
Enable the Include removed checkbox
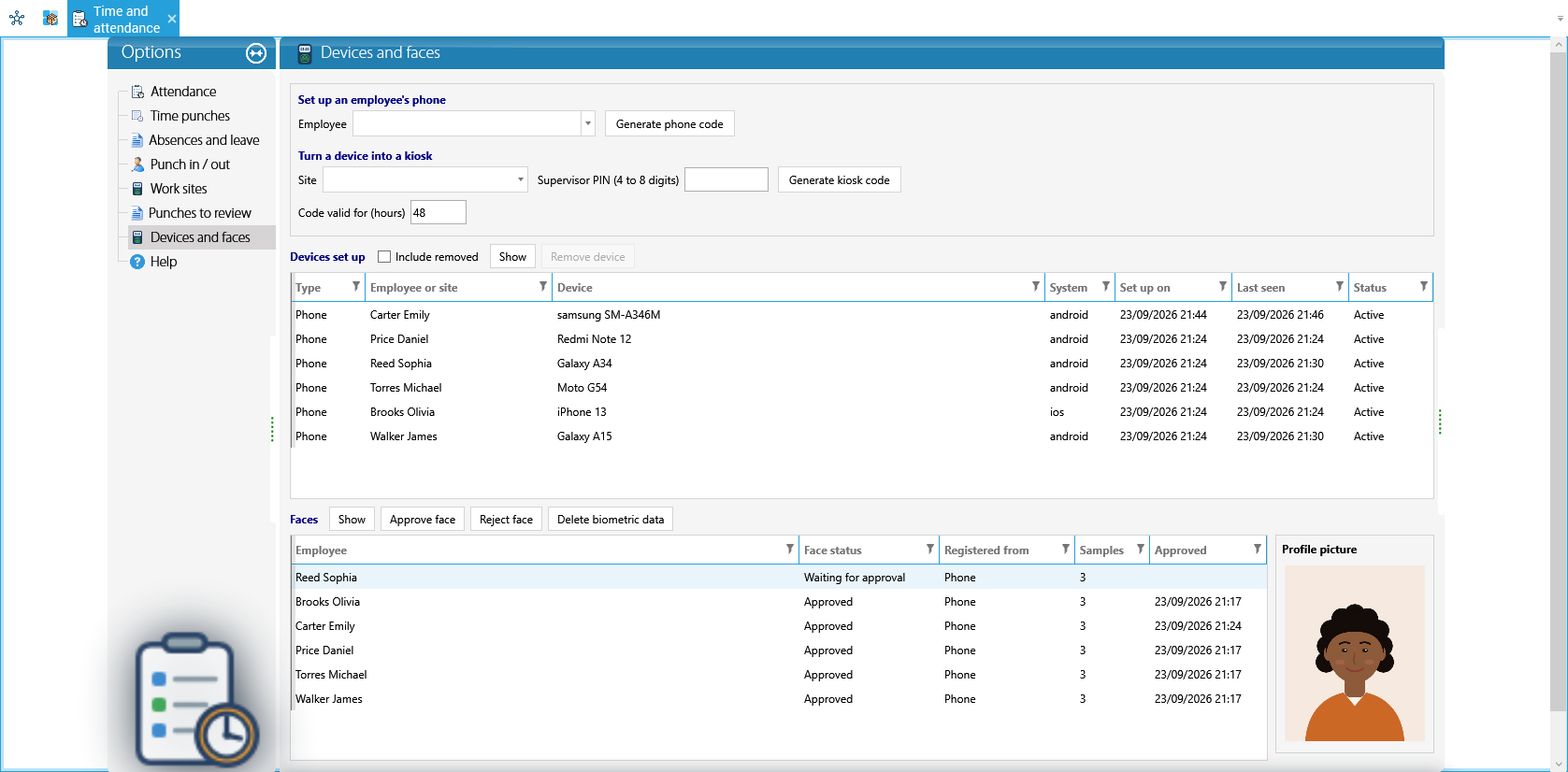(384, 257)
